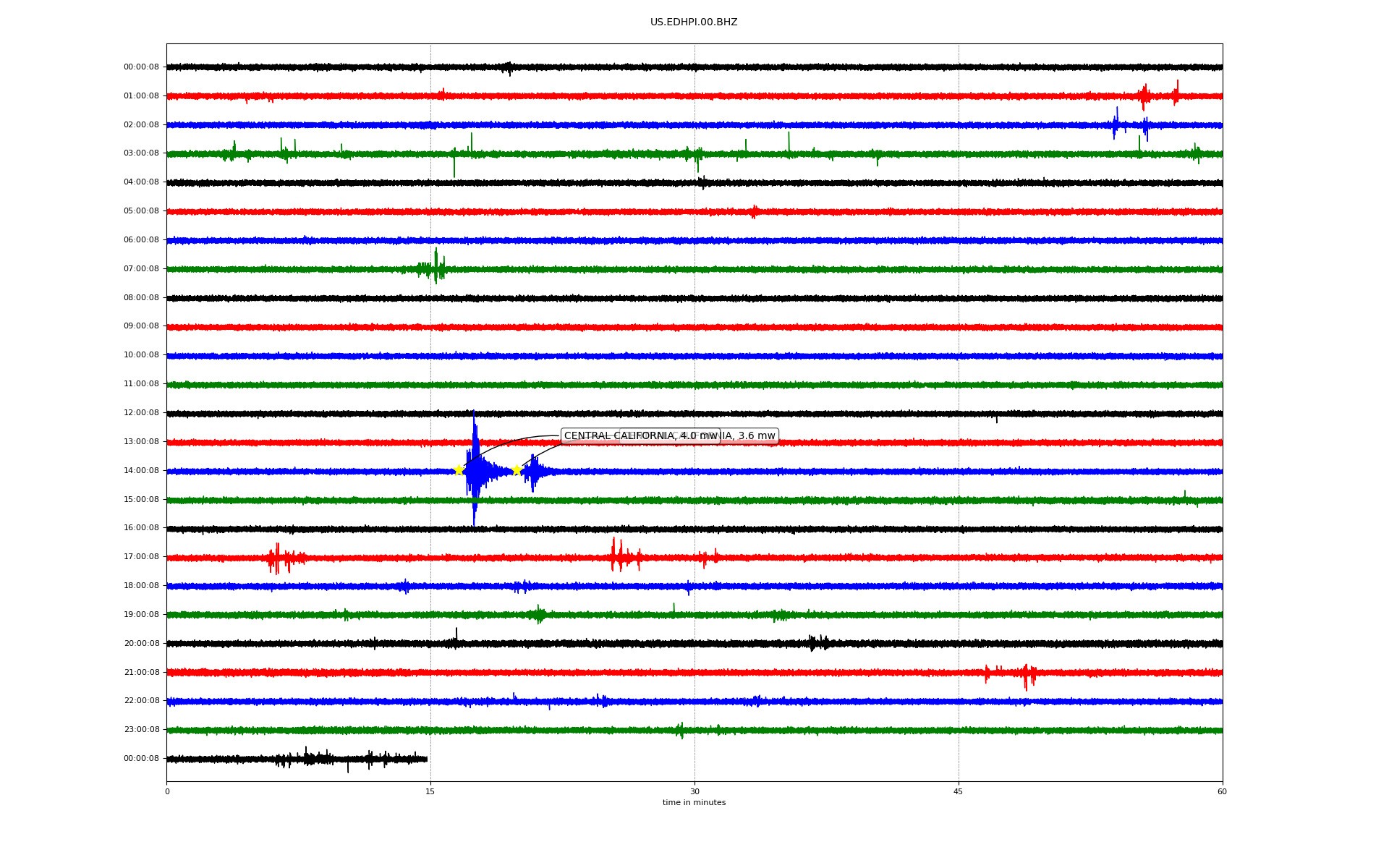Click the left yellow star event marker

pos(459,470)
